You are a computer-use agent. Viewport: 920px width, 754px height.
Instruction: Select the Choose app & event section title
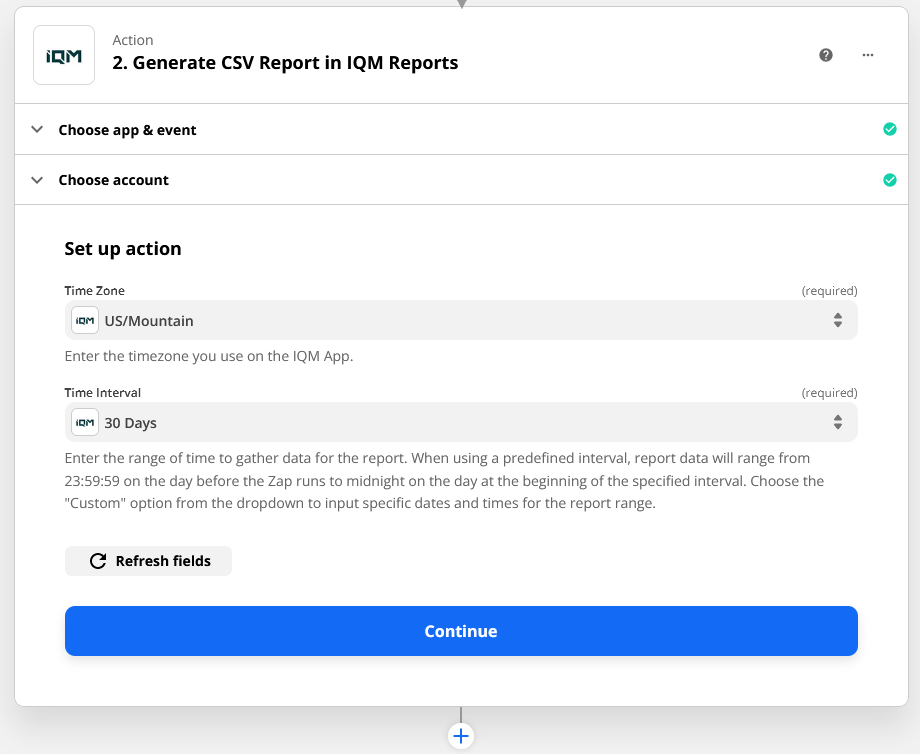pyautogui.click(x=127, y=130)
